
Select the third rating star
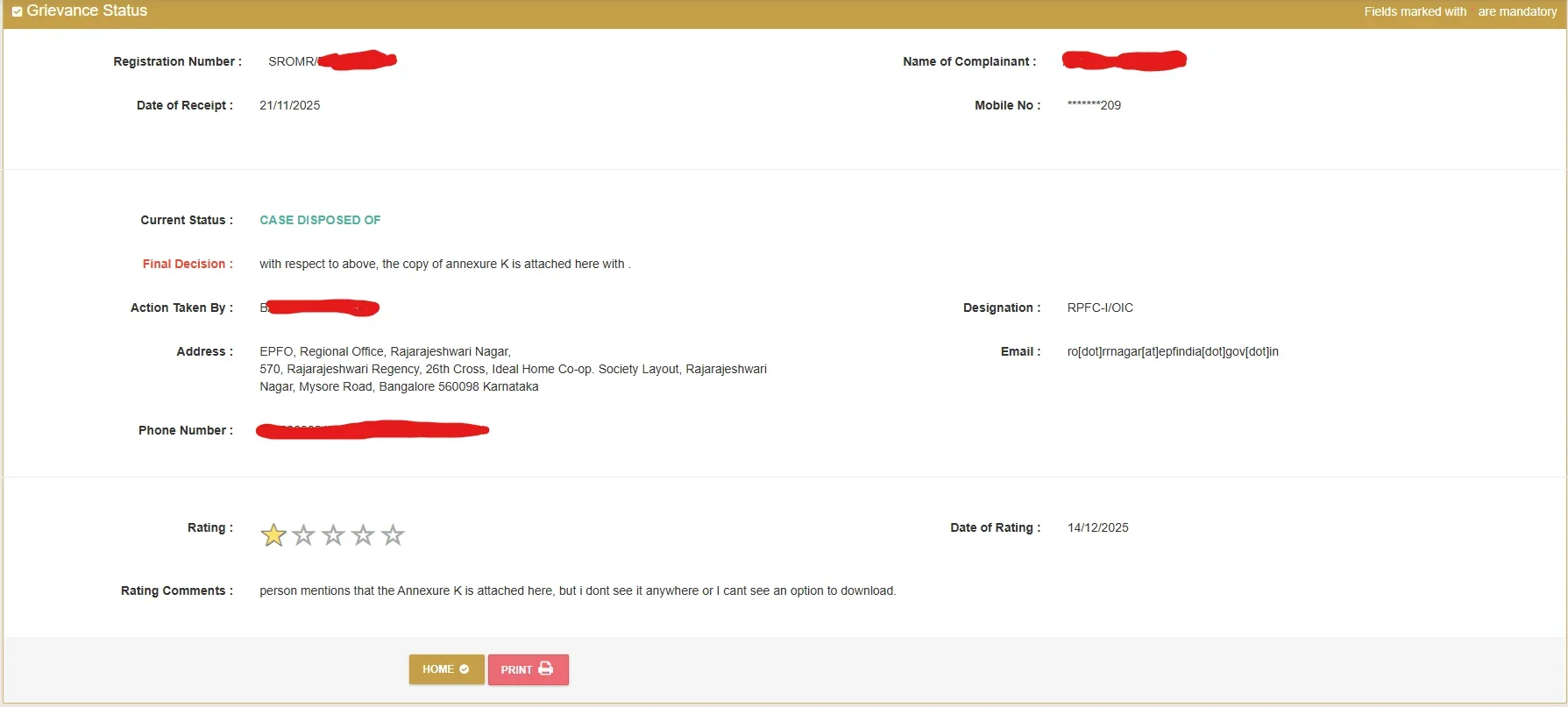click(x=333, y=534)
